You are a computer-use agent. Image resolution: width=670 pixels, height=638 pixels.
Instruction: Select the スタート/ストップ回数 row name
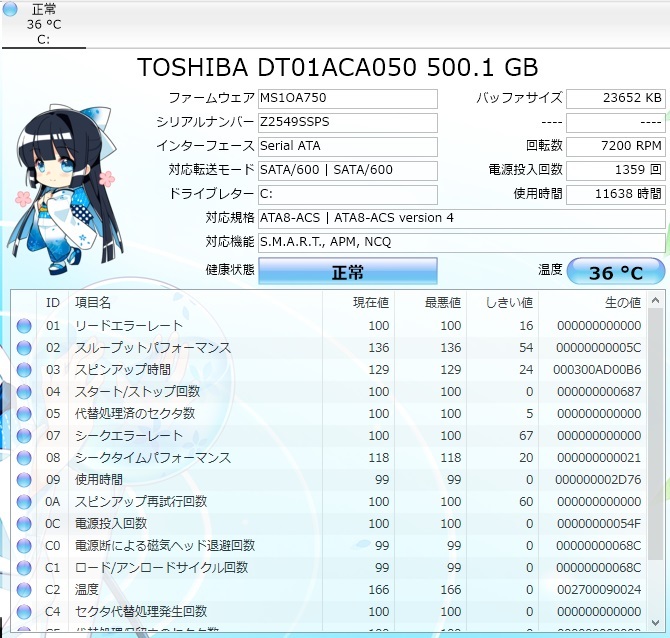coord(137,391)
